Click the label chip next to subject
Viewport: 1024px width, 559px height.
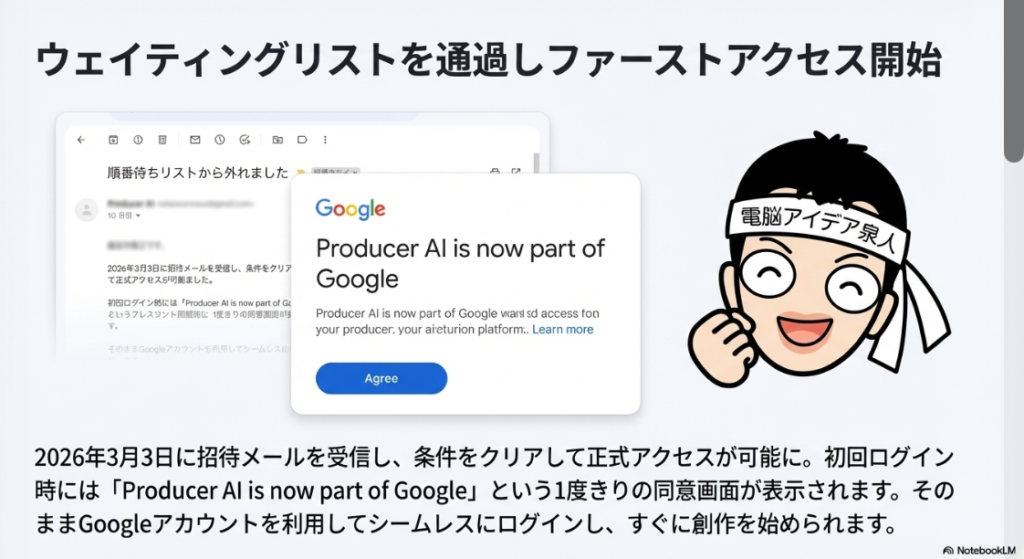pyautogui.click(x=335, y=172)
